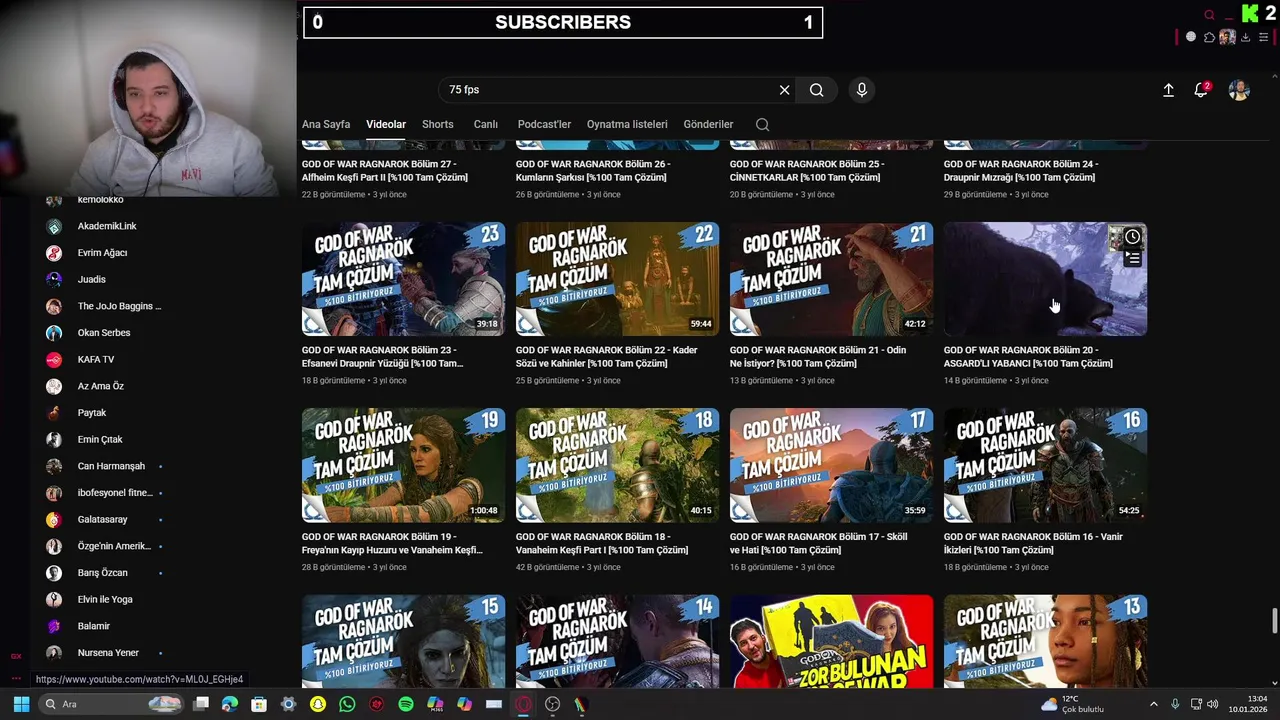Click the page vertical scrollbar thumb
Screen dimensions: 1280x720
point(1274,620)
